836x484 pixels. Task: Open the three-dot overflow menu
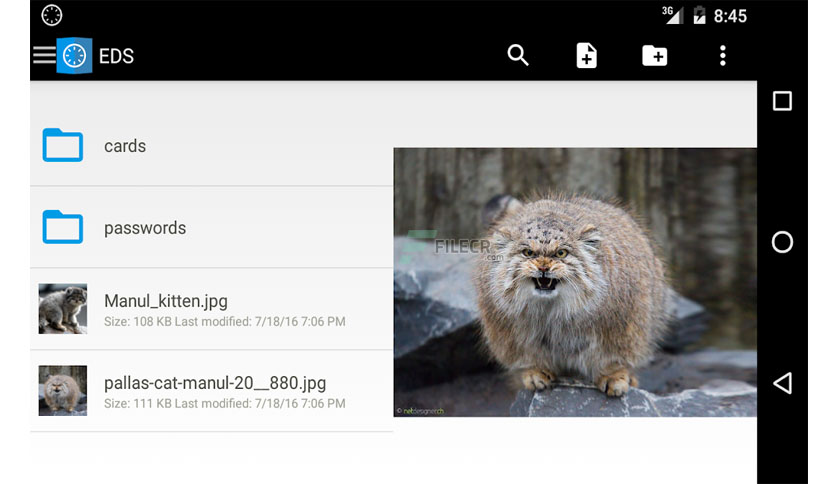coord(722,55)
